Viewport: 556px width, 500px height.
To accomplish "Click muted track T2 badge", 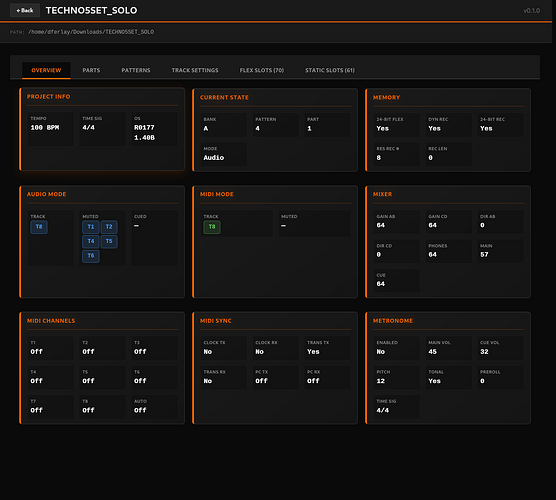I will coord(109,227).
